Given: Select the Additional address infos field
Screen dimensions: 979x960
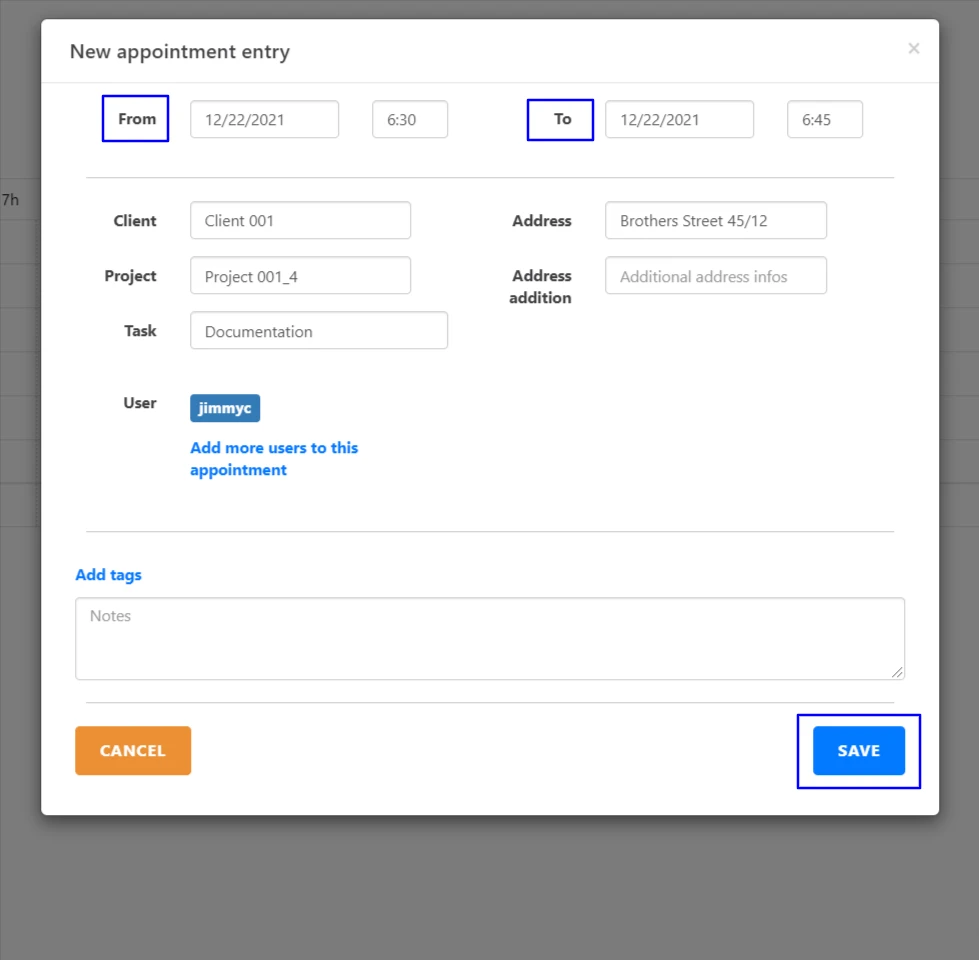Looking at the screenshot, I should (x=715, y=275).
